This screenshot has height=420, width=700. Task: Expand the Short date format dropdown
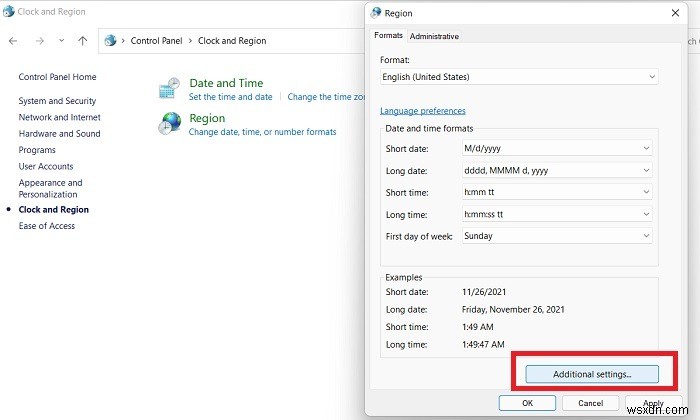pyautogui.click(x=557, y=148)
